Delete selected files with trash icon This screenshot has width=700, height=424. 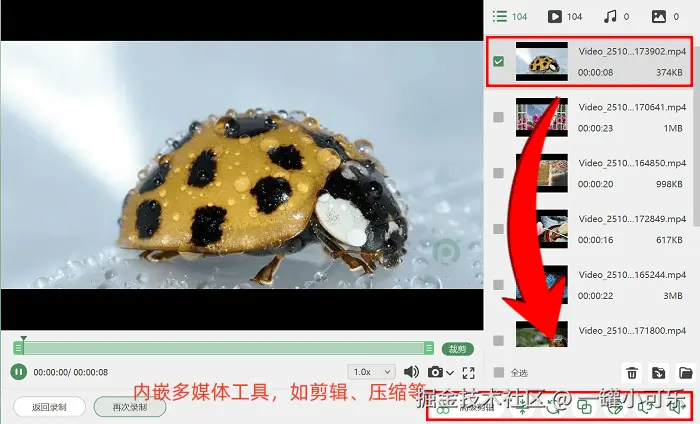pyautogui.click(x=632, y=372)
